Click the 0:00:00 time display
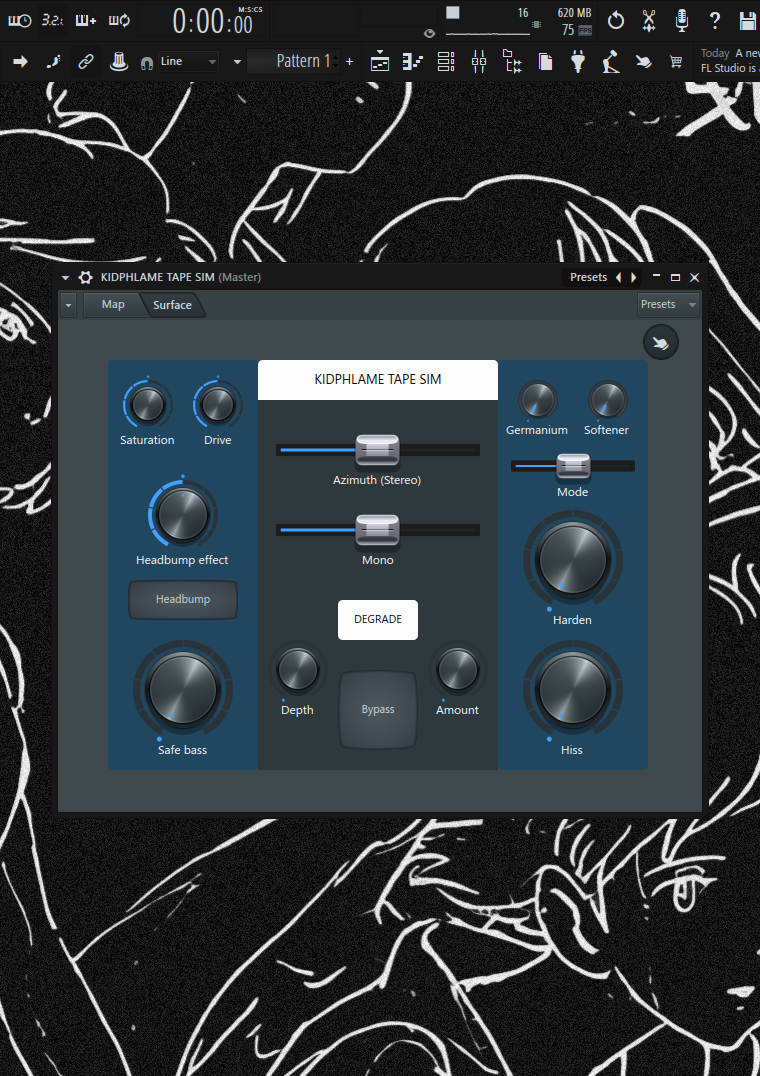 (213, 21)
